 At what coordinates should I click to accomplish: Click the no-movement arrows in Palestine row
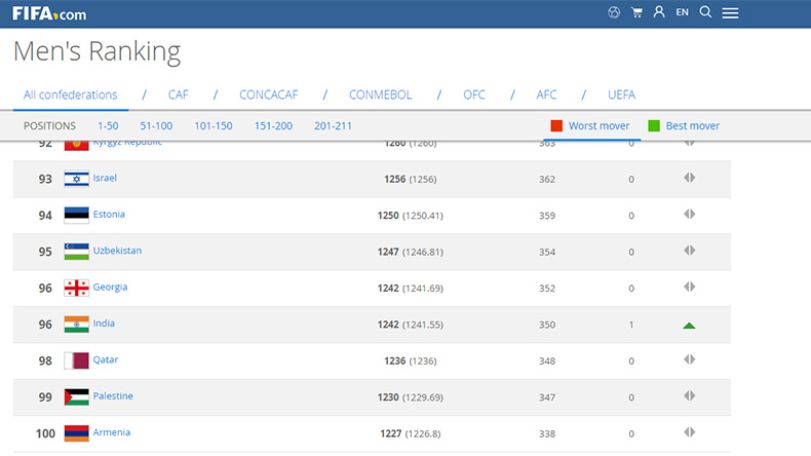pos(689,396)
